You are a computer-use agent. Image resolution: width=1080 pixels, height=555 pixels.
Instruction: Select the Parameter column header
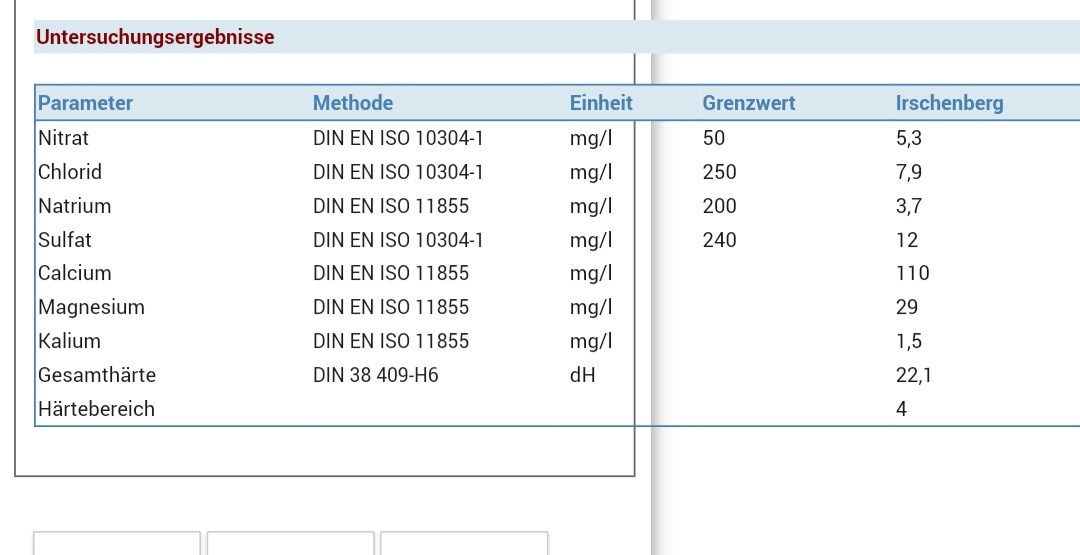tap(85, 103)
